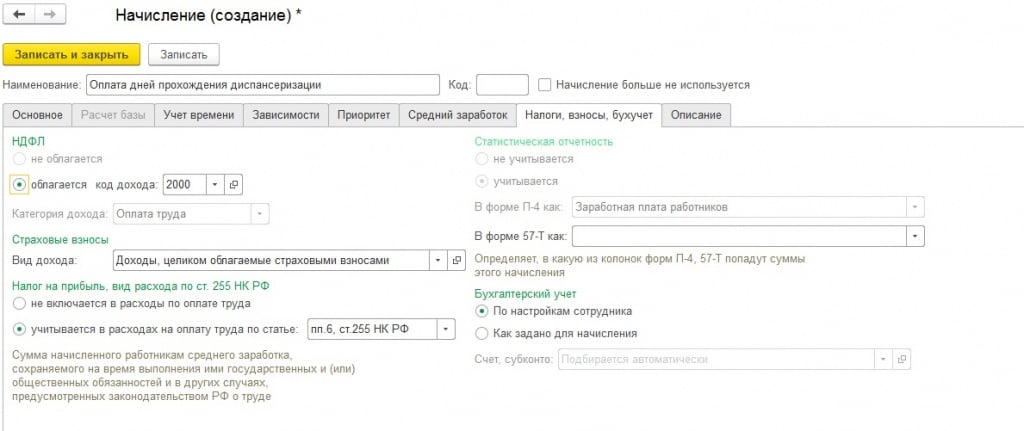Click 'Записать и закрыть' button
The image size is (1024, 431).
[x=72, y=54]
